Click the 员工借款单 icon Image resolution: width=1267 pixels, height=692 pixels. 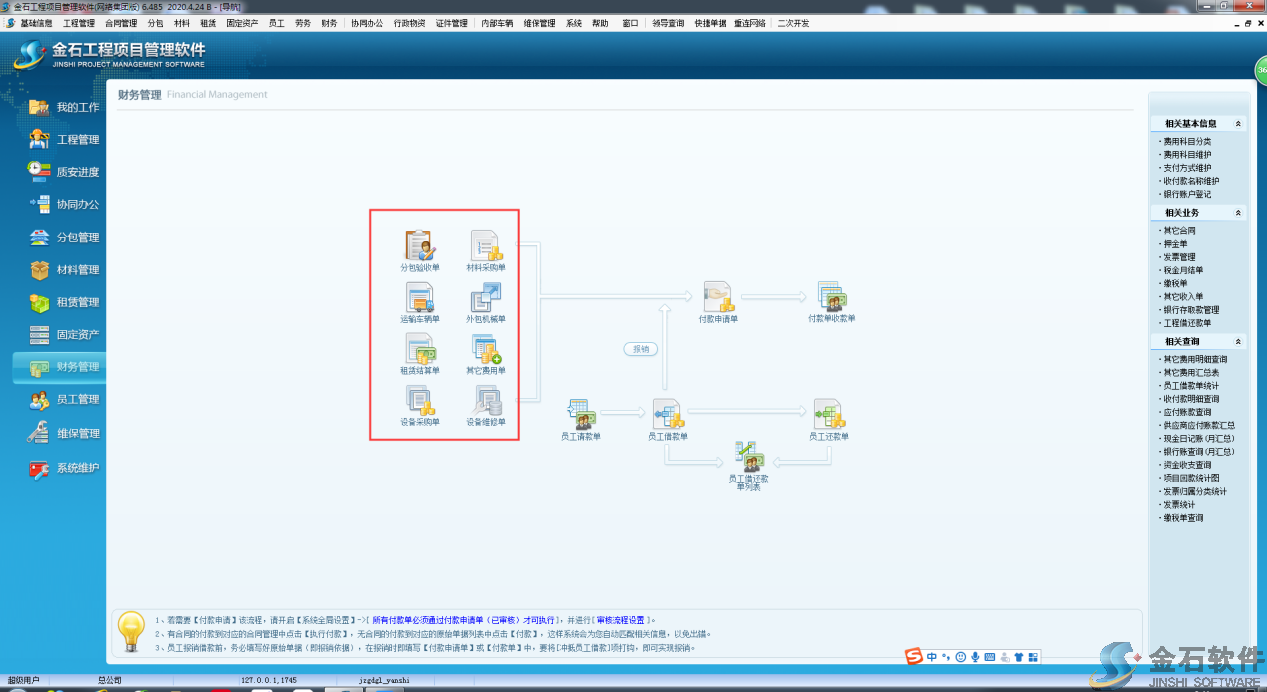tap(666, 414)
